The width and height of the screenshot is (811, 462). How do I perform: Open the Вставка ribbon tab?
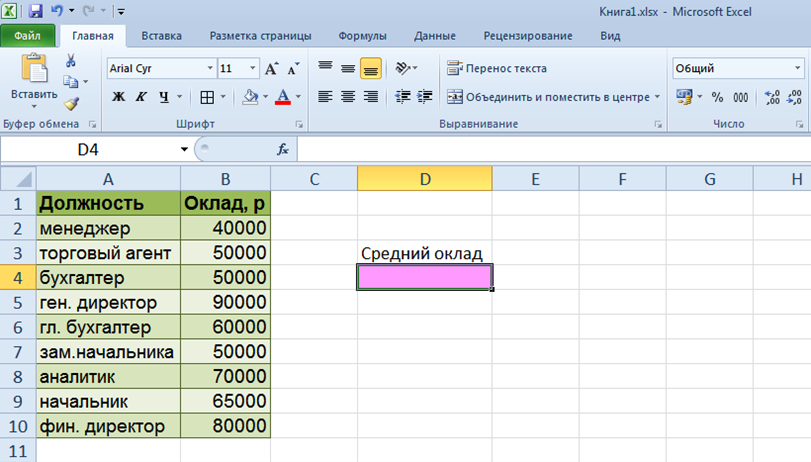coord(161,36)
